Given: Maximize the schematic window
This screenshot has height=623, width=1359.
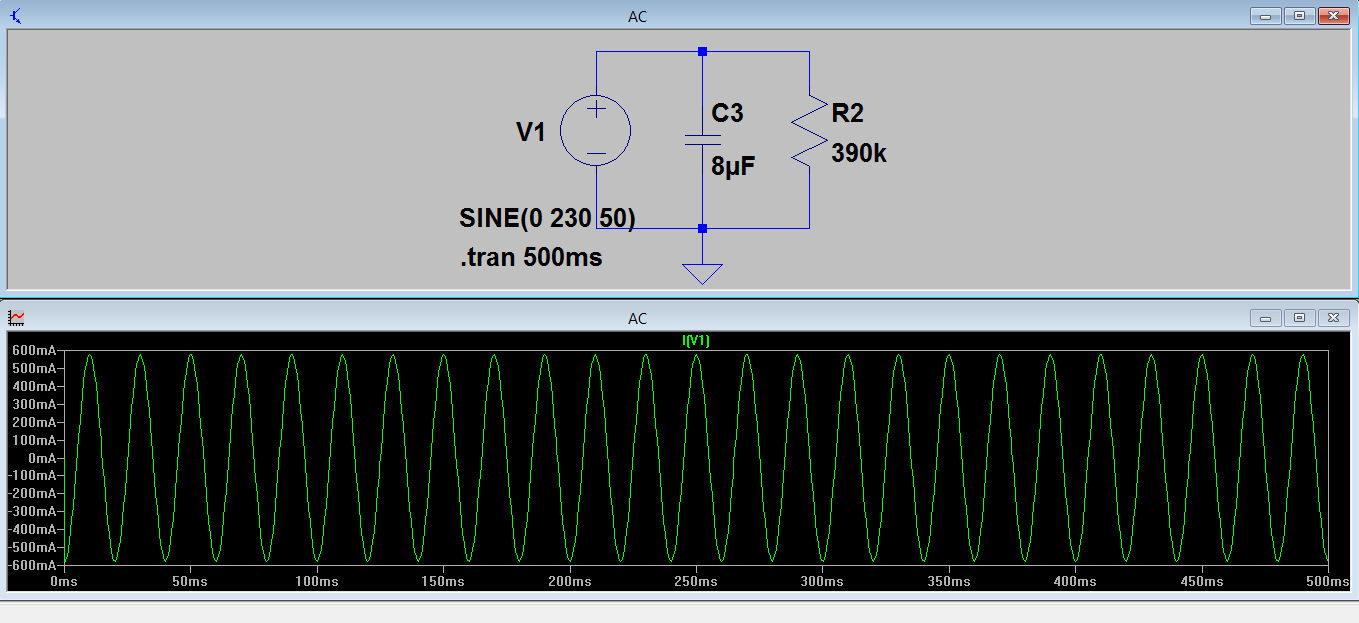Looking at the screenshot, I should [1299, 15].
